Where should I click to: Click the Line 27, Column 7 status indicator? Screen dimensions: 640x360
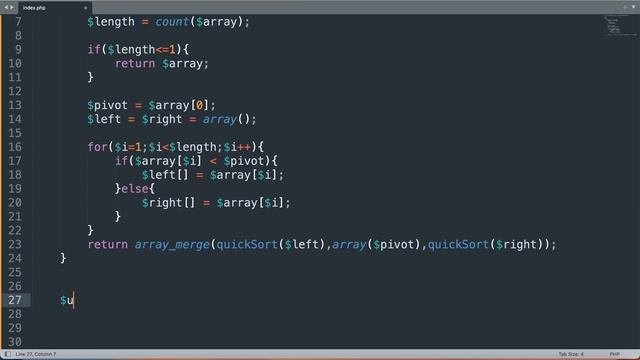coord(36,354)
